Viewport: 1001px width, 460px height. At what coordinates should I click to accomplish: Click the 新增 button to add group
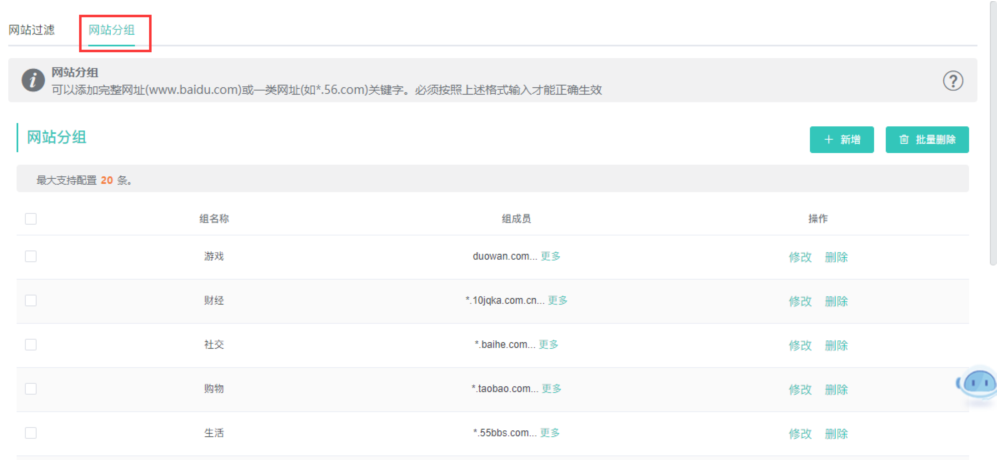tap(842, 140)
